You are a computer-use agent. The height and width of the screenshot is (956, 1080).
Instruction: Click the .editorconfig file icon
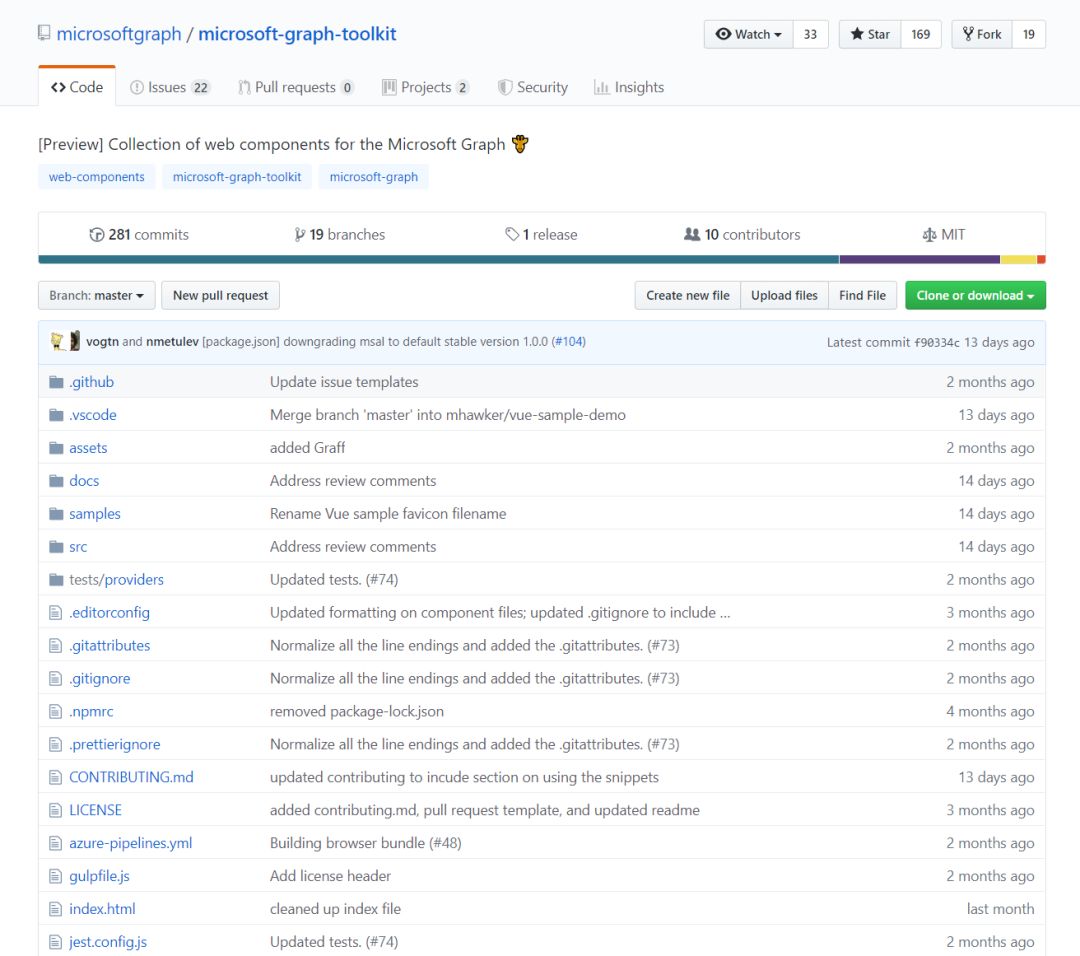56,613
